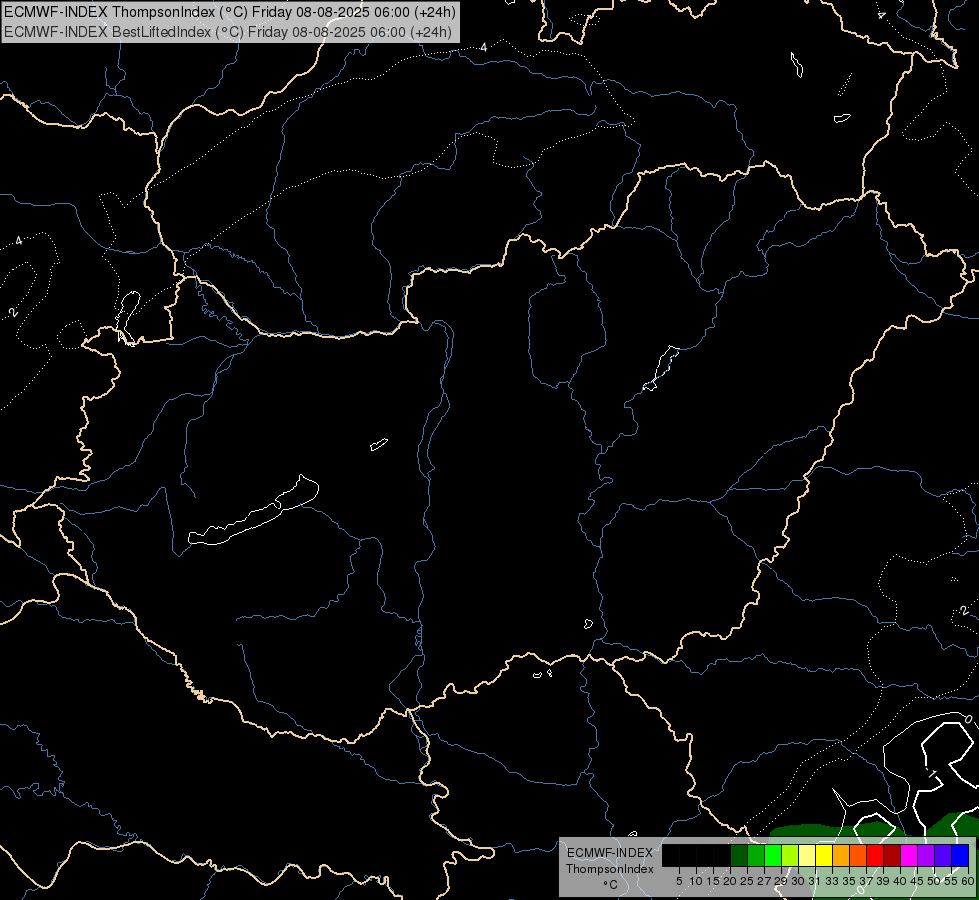Click the '°C' unit label in the legend
Image resolution: width=979 pixels, height=900 pixels.
[x=610, y=885]
